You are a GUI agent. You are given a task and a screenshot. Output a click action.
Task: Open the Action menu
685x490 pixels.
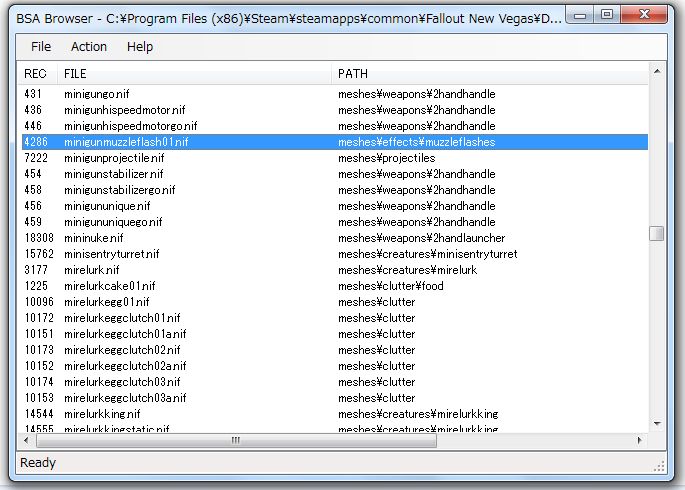click(x=89, y=46)
